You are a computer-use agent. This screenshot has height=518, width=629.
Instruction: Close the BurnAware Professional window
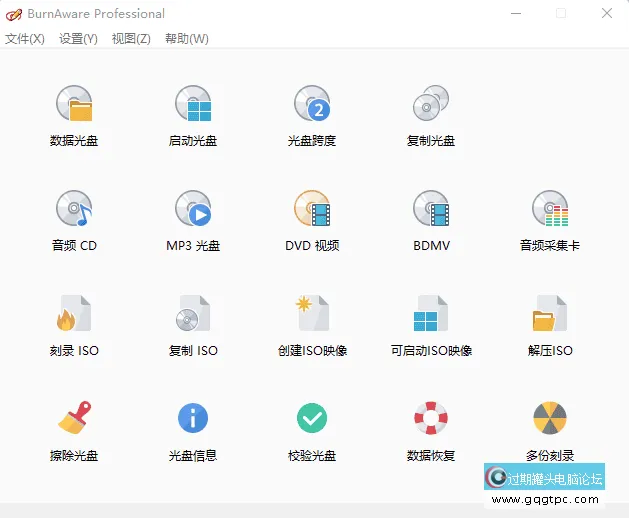click(x=607, y=14)
